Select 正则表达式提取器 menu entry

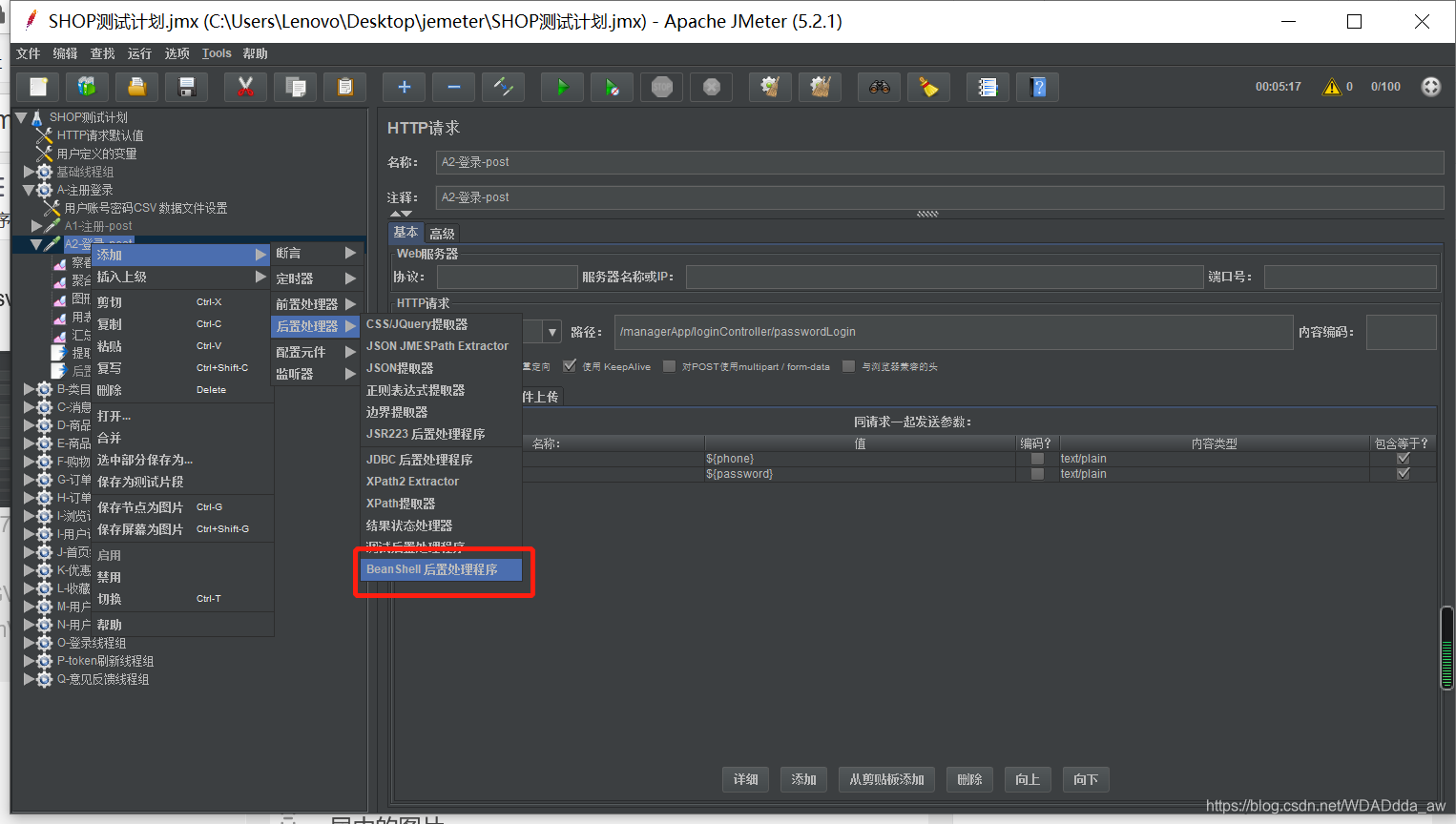coord(443,390)
